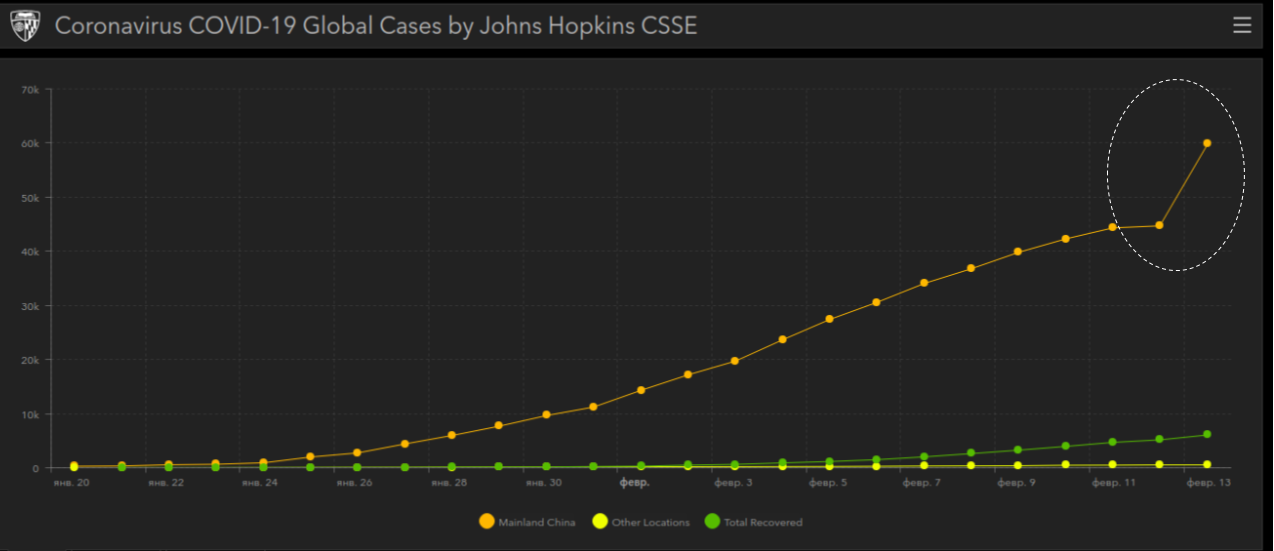Click the 30k label on the y-axis

tap(30, 306)
